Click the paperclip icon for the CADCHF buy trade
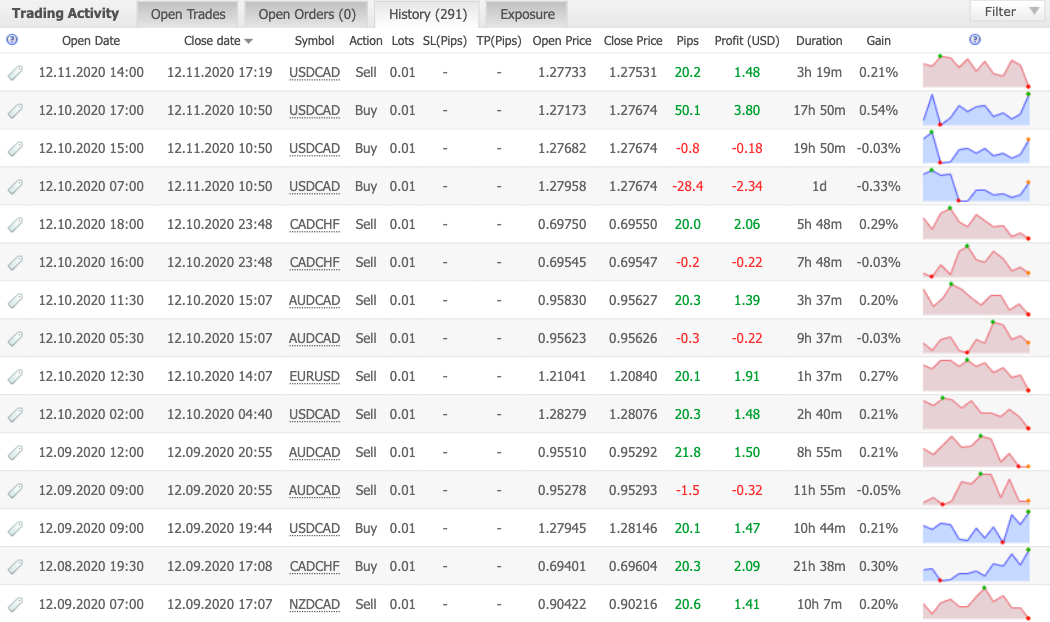The width and height of the screenshot is (1050, 622). (x=15, y=567)
